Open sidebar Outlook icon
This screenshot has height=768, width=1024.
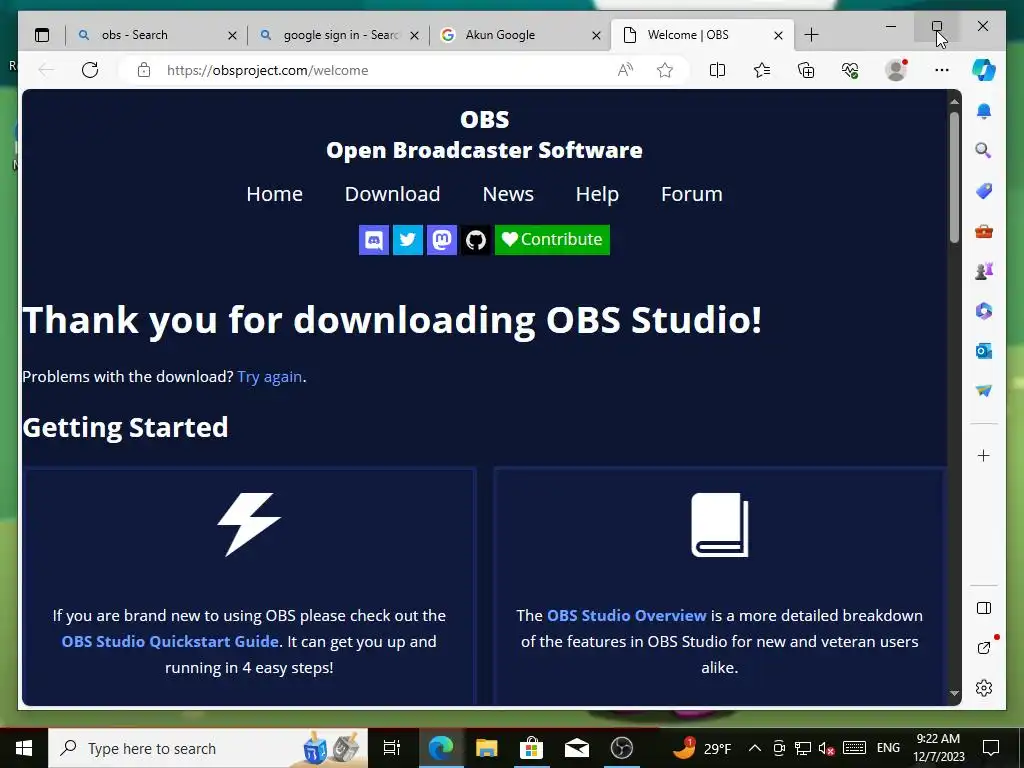point(984,351)
